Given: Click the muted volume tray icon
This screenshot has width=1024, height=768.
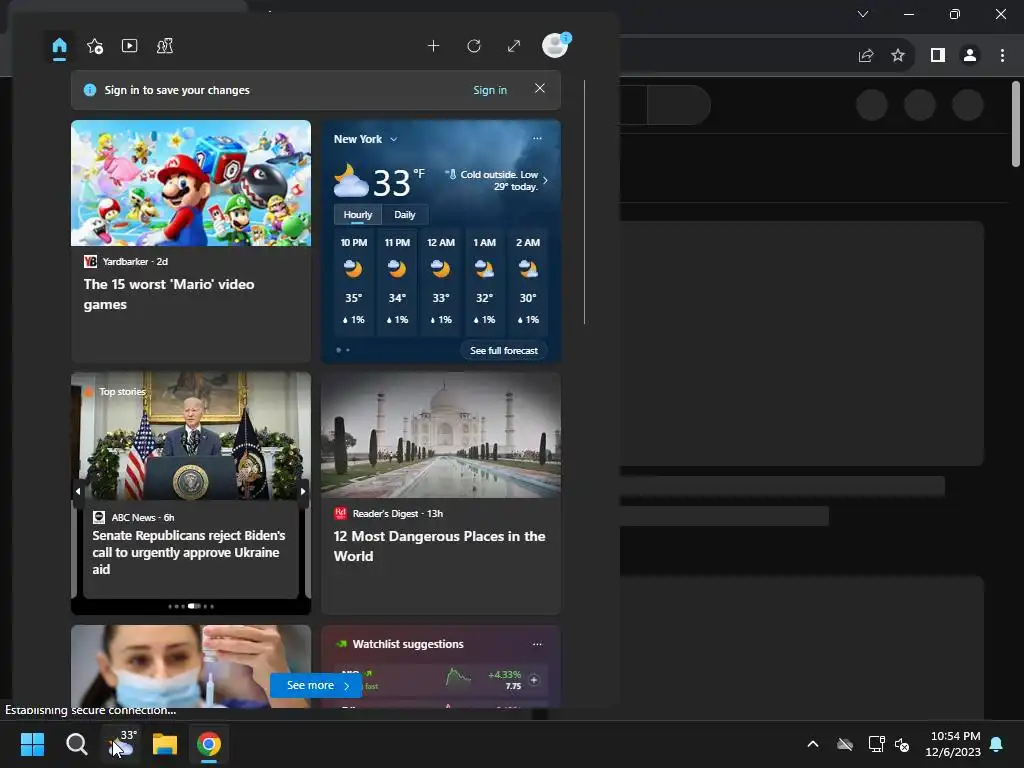Looking at the screenshot, I should click(x=903, y=744).
